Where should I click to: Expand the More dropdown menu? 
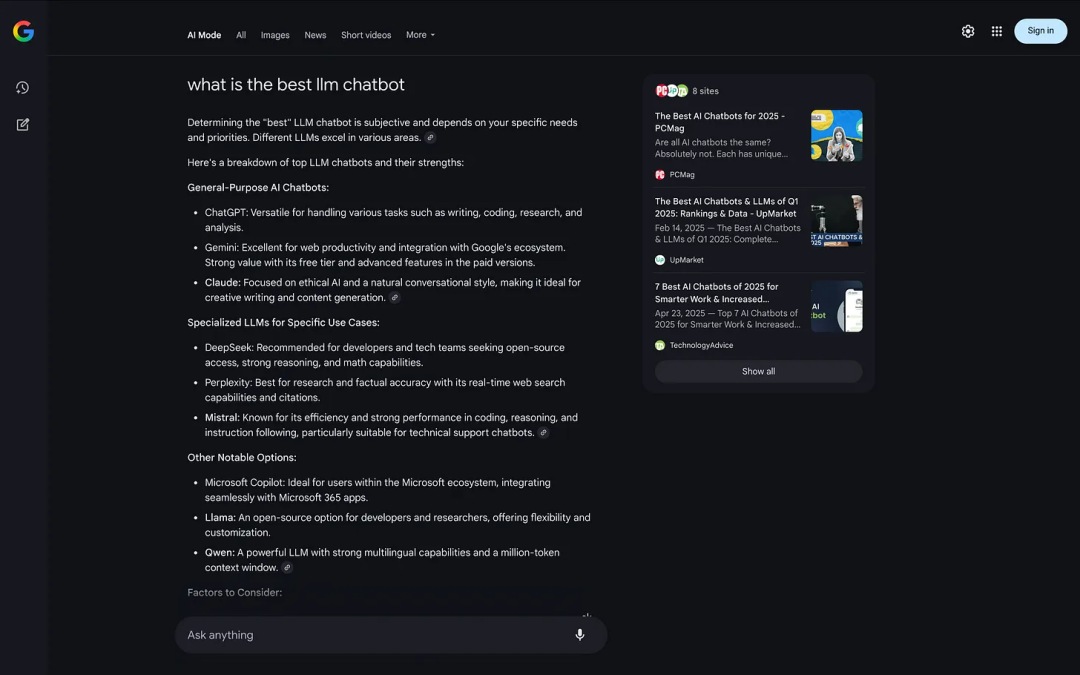point(420,35)
